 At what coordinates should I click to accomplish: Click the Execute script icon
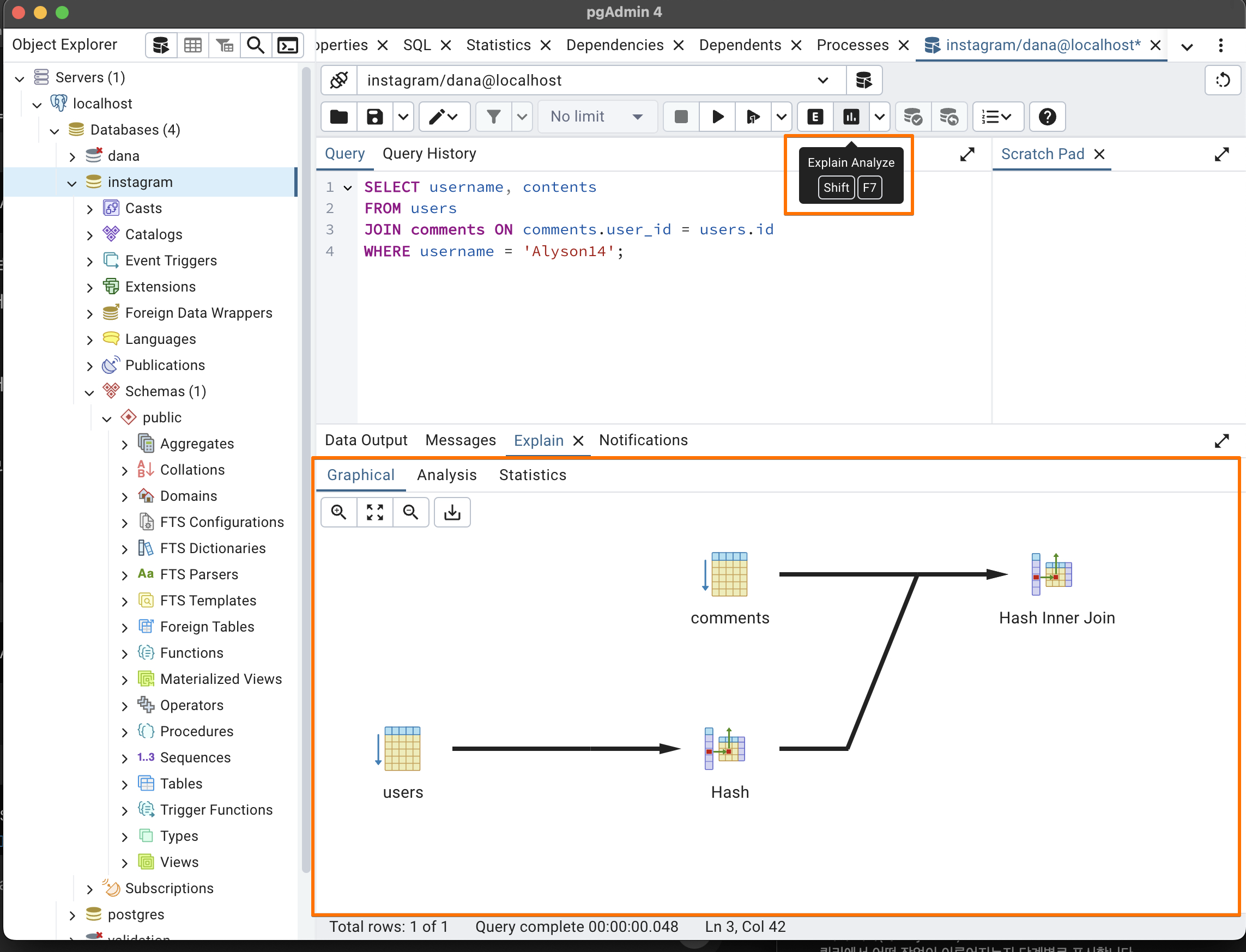[x=753, y=117]
